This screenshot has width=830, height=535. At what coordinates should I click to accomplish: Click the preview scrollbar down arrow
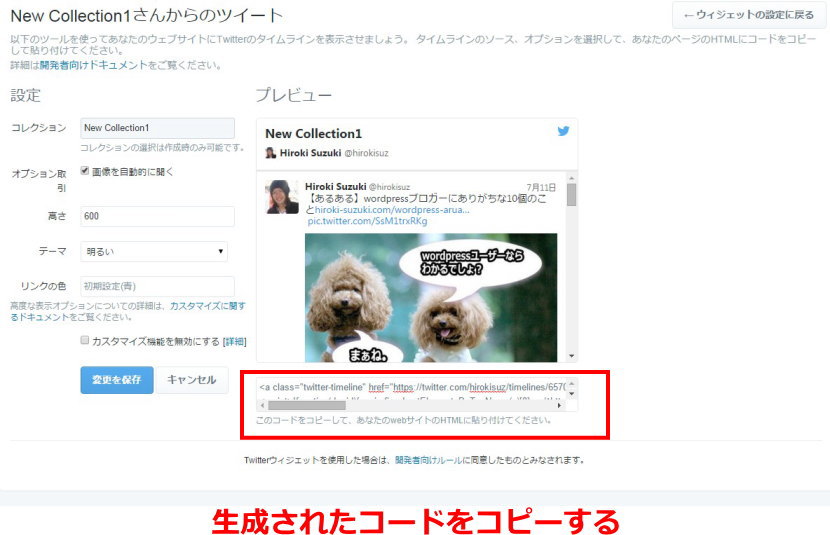572,356
